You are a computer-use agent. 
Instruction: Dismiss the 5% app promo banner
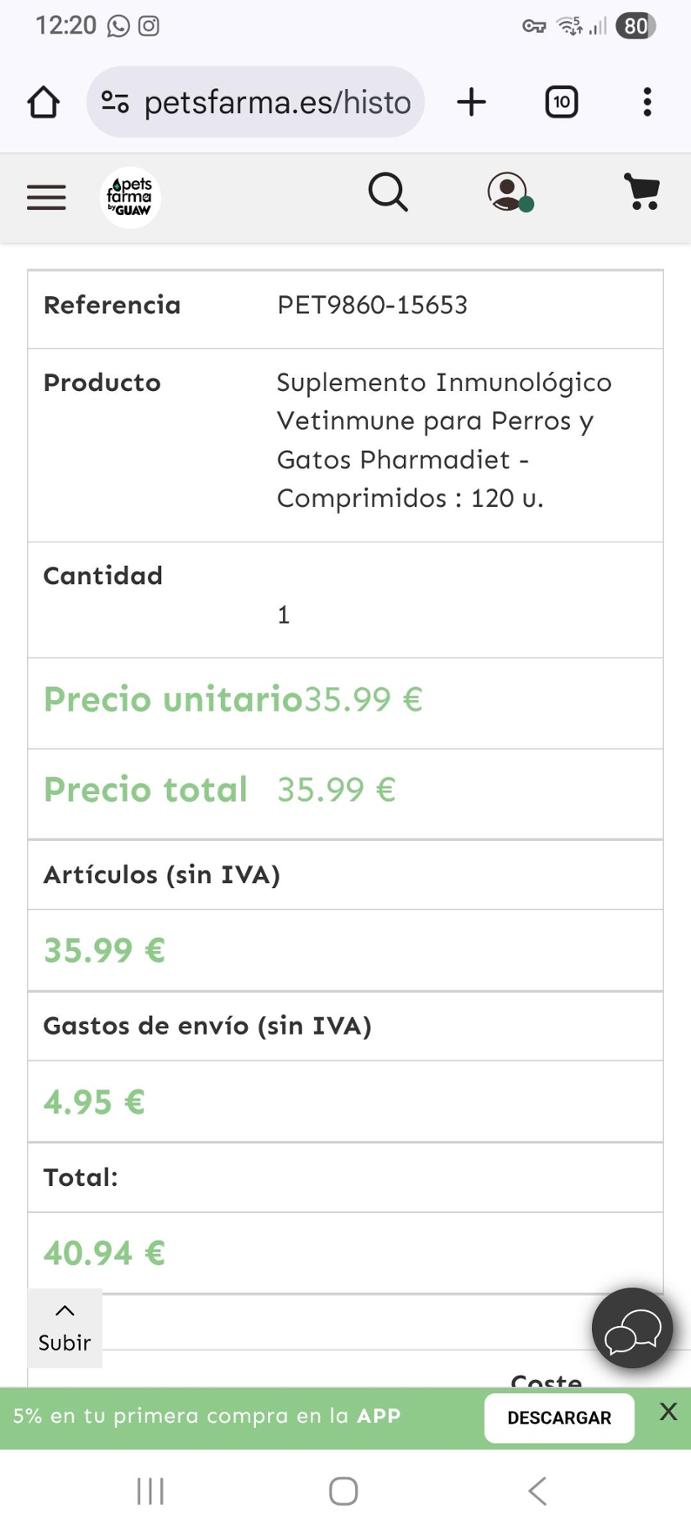668,1412
